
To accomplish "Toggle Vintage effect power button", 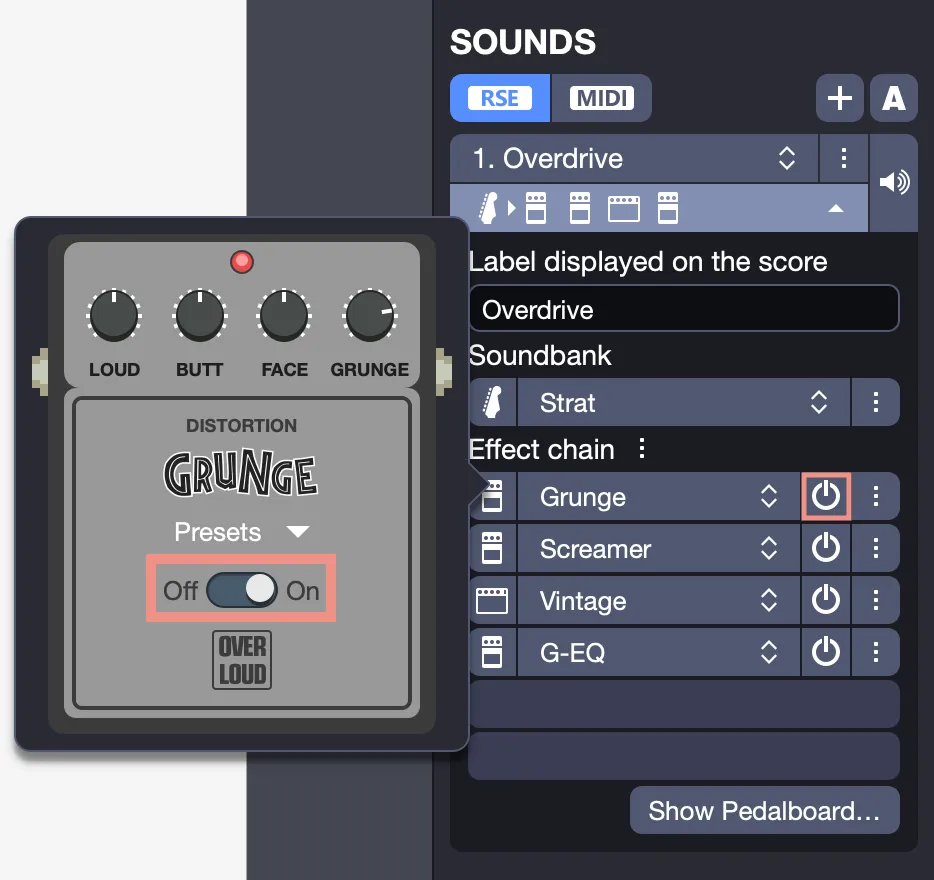I will 826,600.
